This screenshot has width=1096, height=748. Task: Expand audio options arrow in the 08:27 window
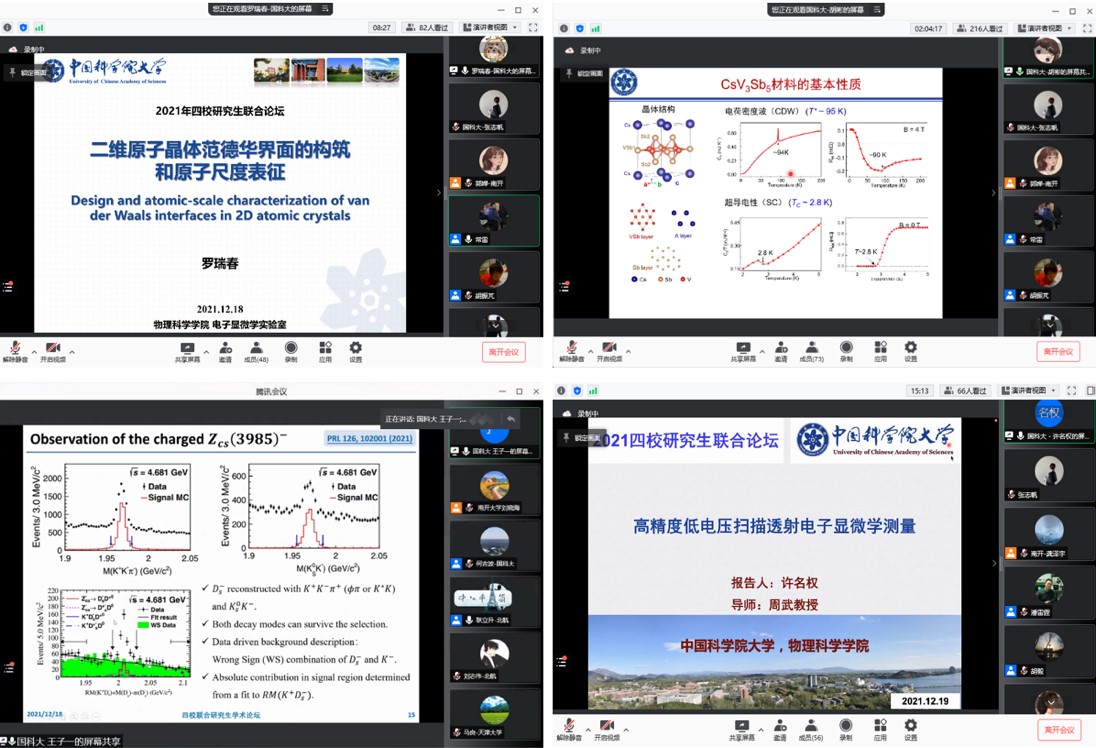[x=33, y=352]
